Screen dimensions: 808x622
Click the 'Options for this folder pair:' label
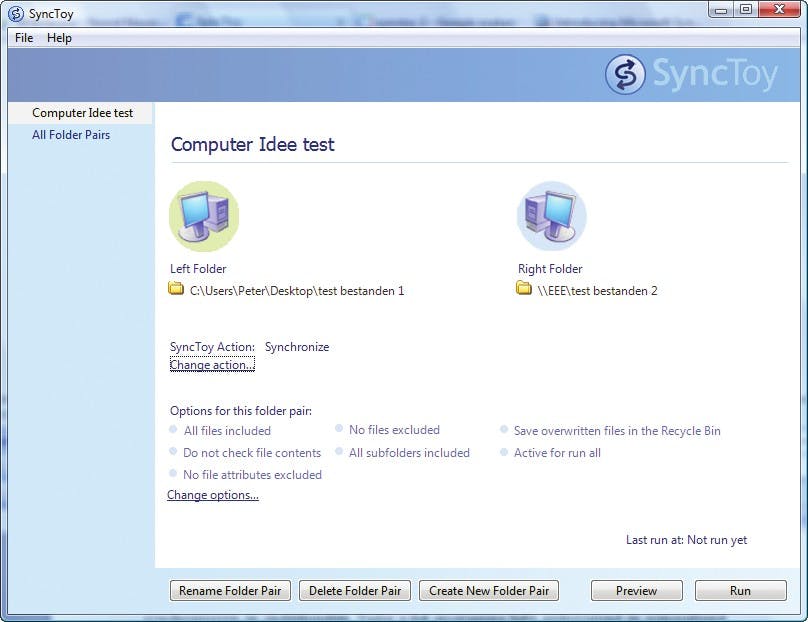click(241, 411)
